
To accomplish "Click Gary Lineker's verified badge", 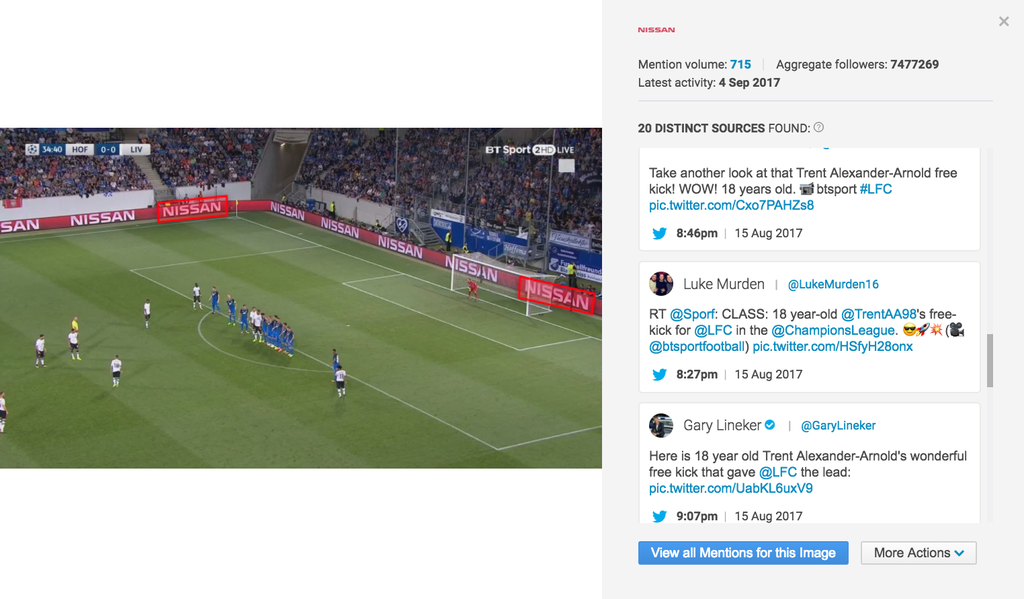I will [770, 425].
